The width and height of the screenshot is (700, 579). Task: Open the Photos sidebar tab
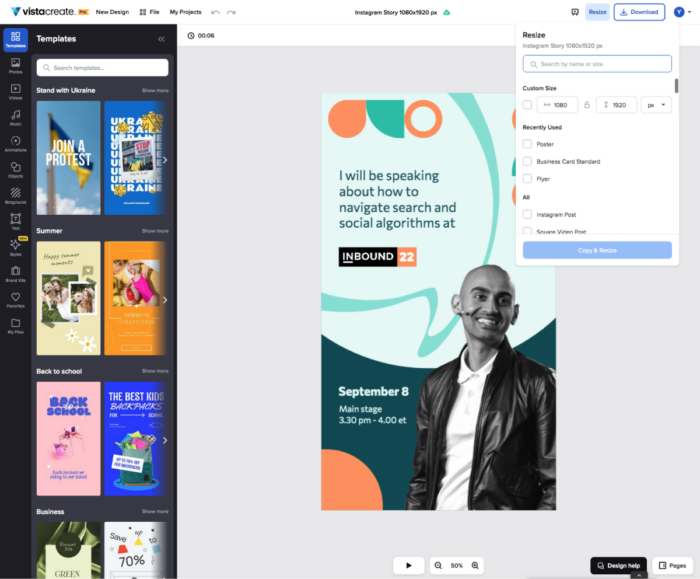click(x=16, y=66)
